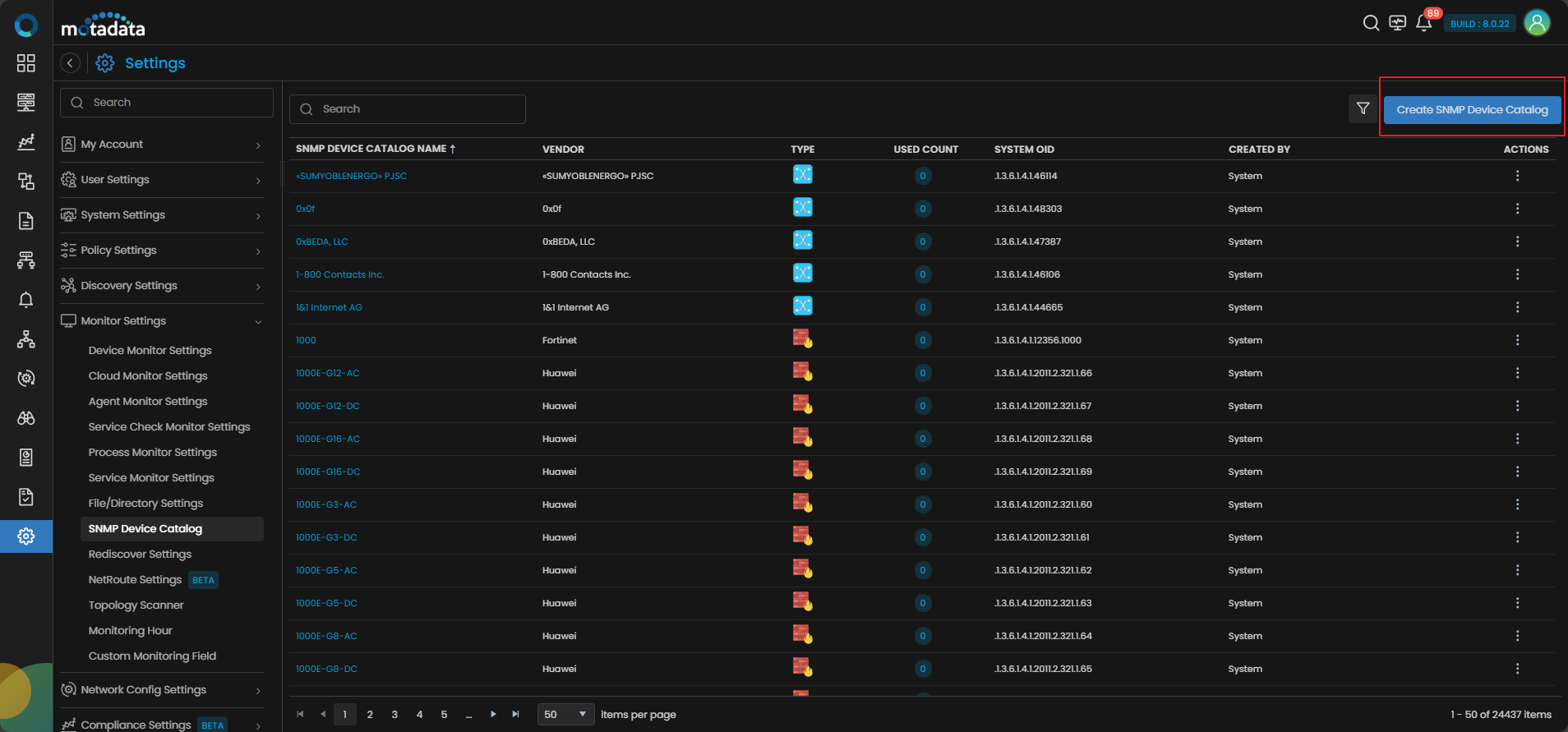Go to the next page arrow in pagination
Screen dimensions: 1568x732
(493, 714)
